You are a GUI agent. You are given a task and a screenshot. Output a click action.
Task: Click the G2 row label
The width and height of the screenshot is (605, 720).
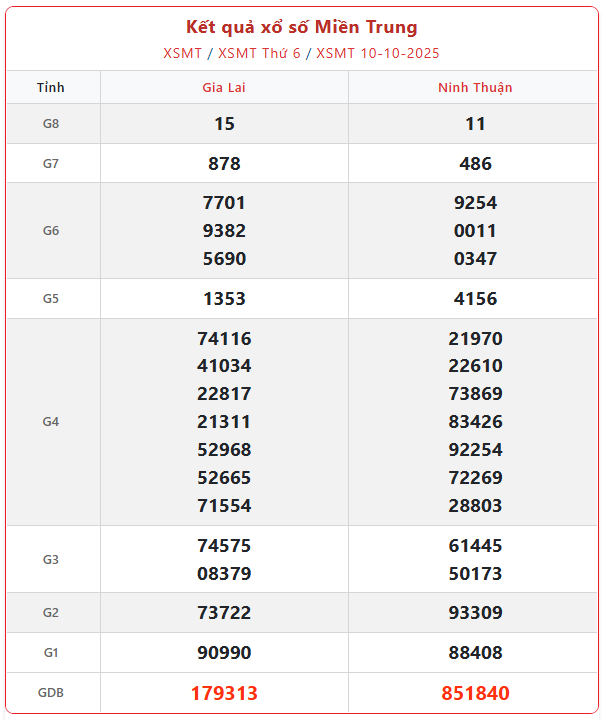point(51,613)
